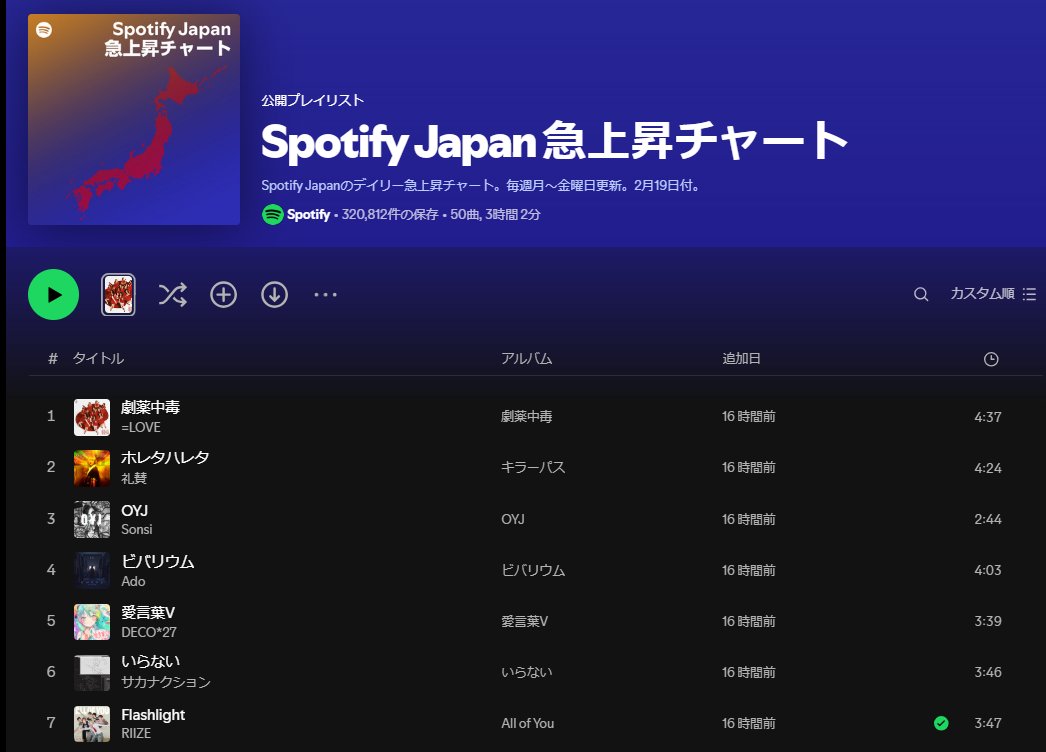Open the キラーパス album link
The height and width of the screenshot is (752, 1046).
533,467
